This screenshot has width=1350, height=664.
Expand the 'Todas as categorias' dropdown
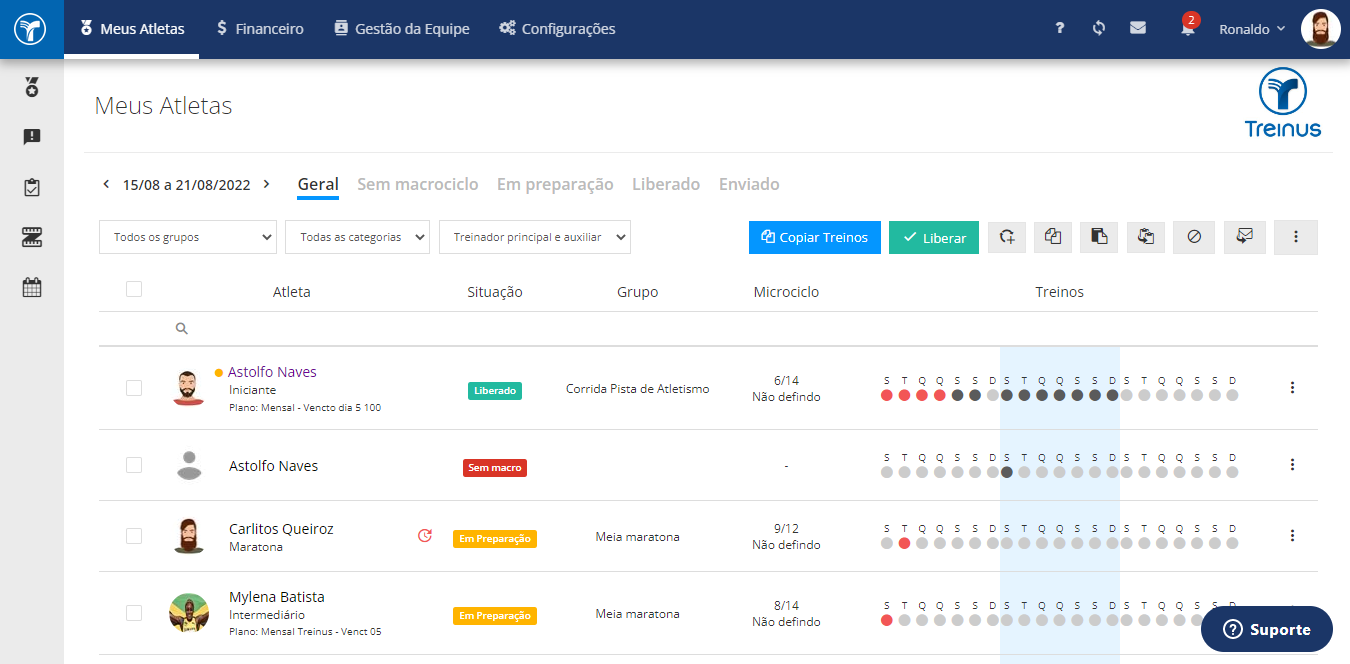(358, 237)
